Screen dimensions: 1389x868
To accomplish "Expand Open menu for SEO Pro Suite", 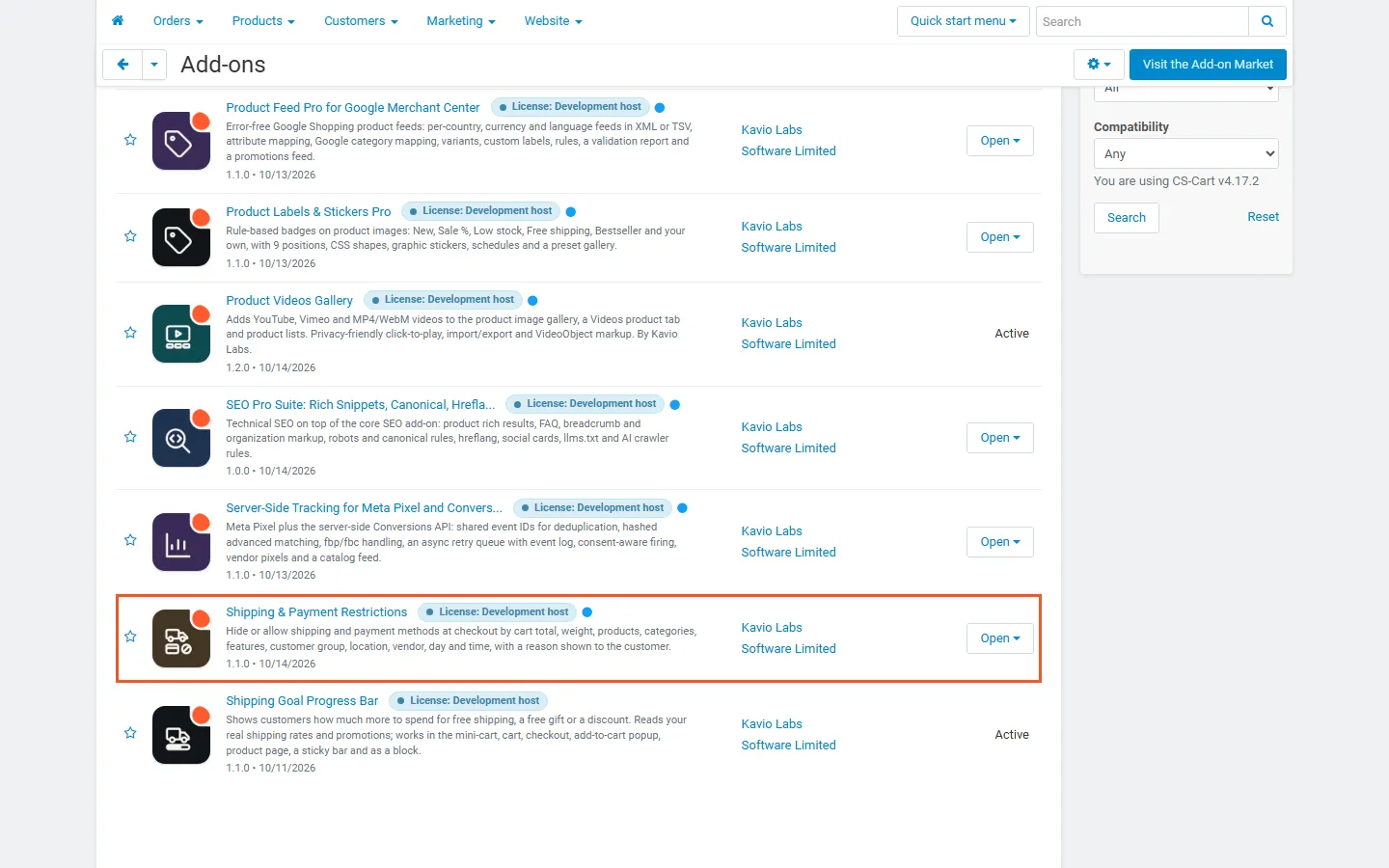I will (x=1000, y=438).
